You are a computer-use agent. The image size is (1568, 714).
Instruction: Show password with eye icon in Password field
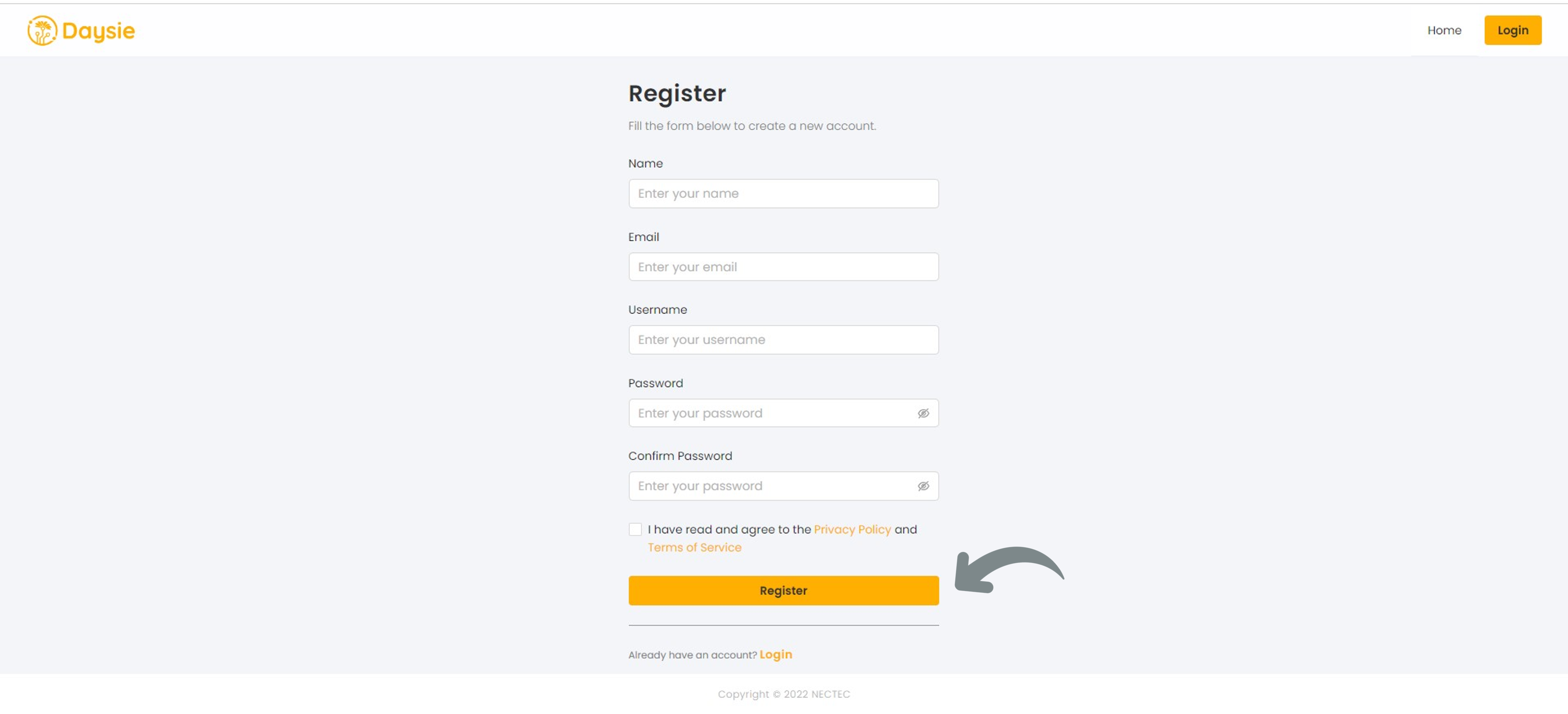[x=923, y=413]
